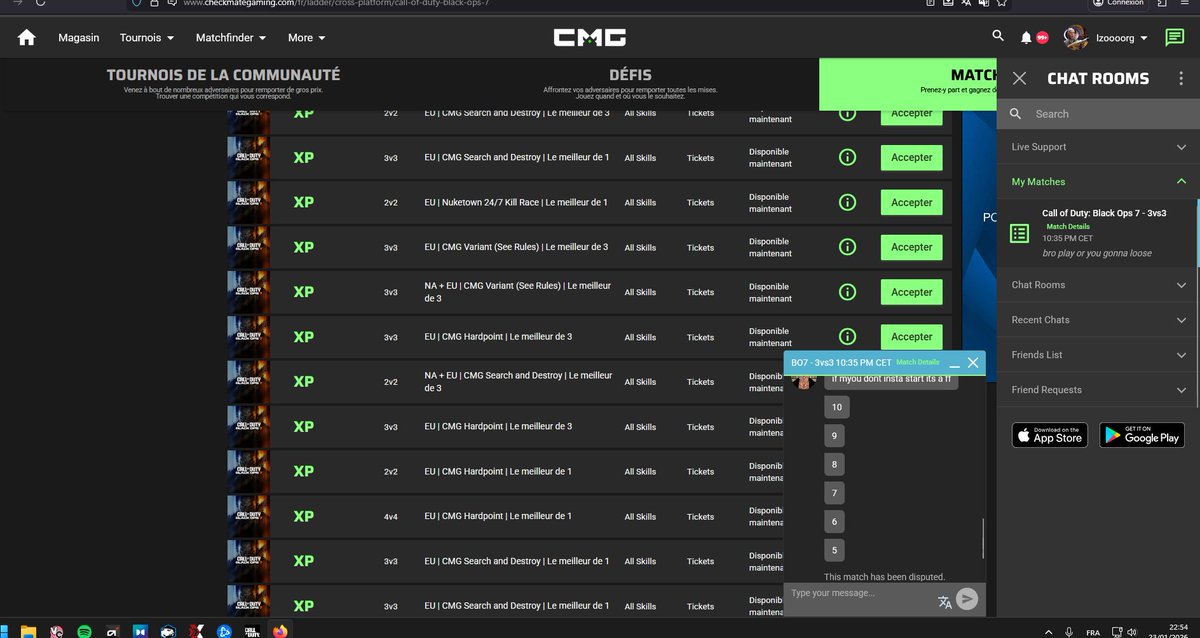Click the chat message reading 10
Screen dimensions: 1200x638
pyautogui.click(x=836, y=407)
